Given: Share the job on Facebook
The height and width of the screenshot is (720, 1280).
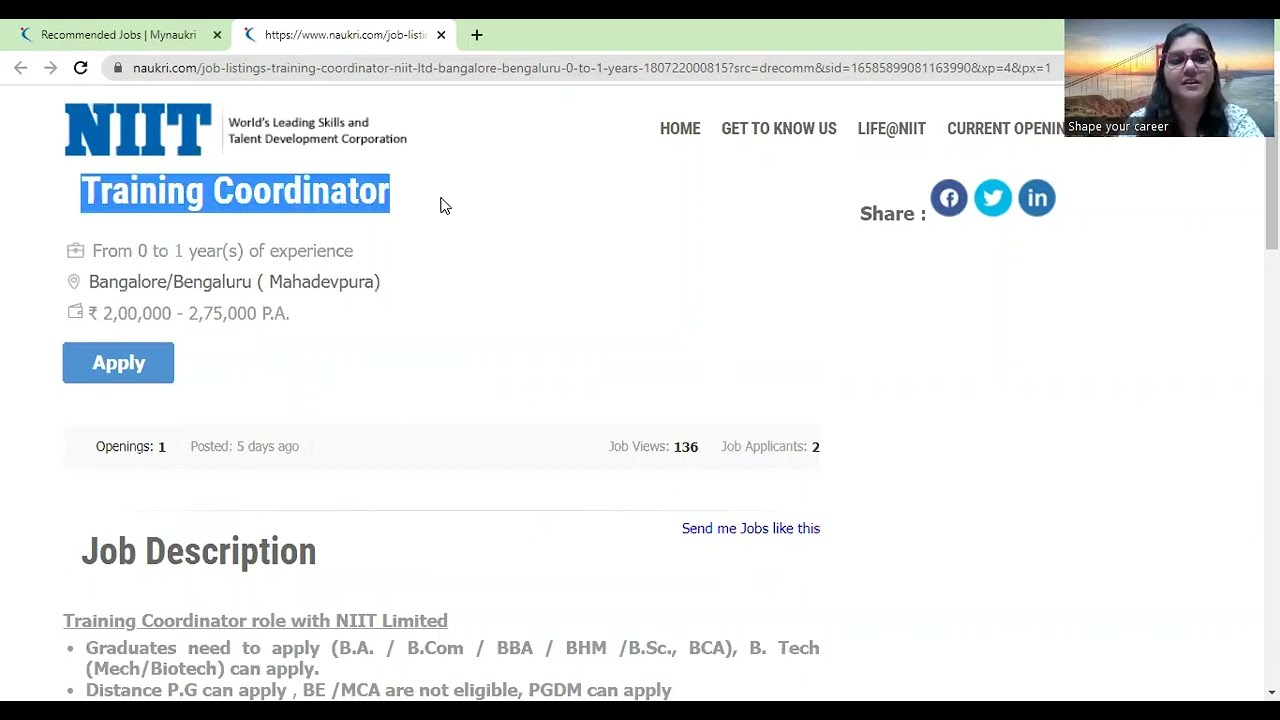Looking at the screenshot, I should tap(949, 198).
